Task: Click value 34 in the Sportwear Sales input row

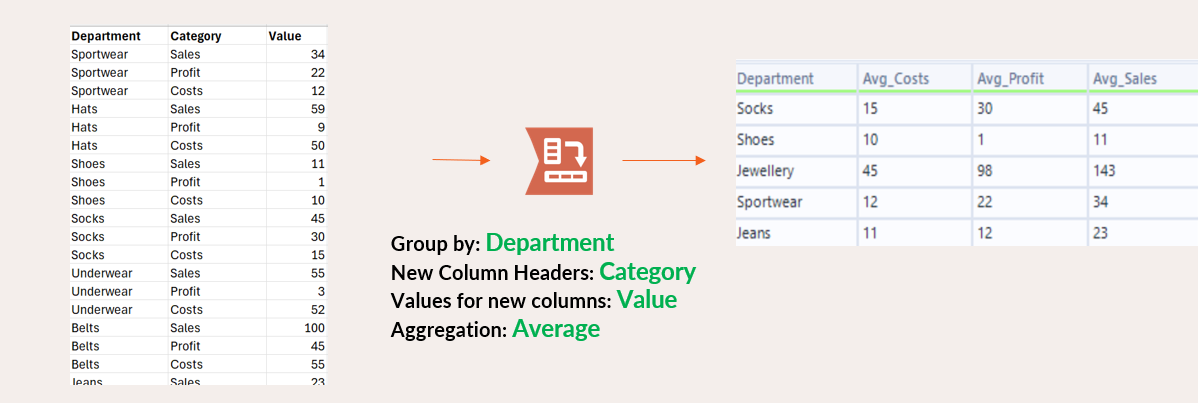Action: (318, 54)
